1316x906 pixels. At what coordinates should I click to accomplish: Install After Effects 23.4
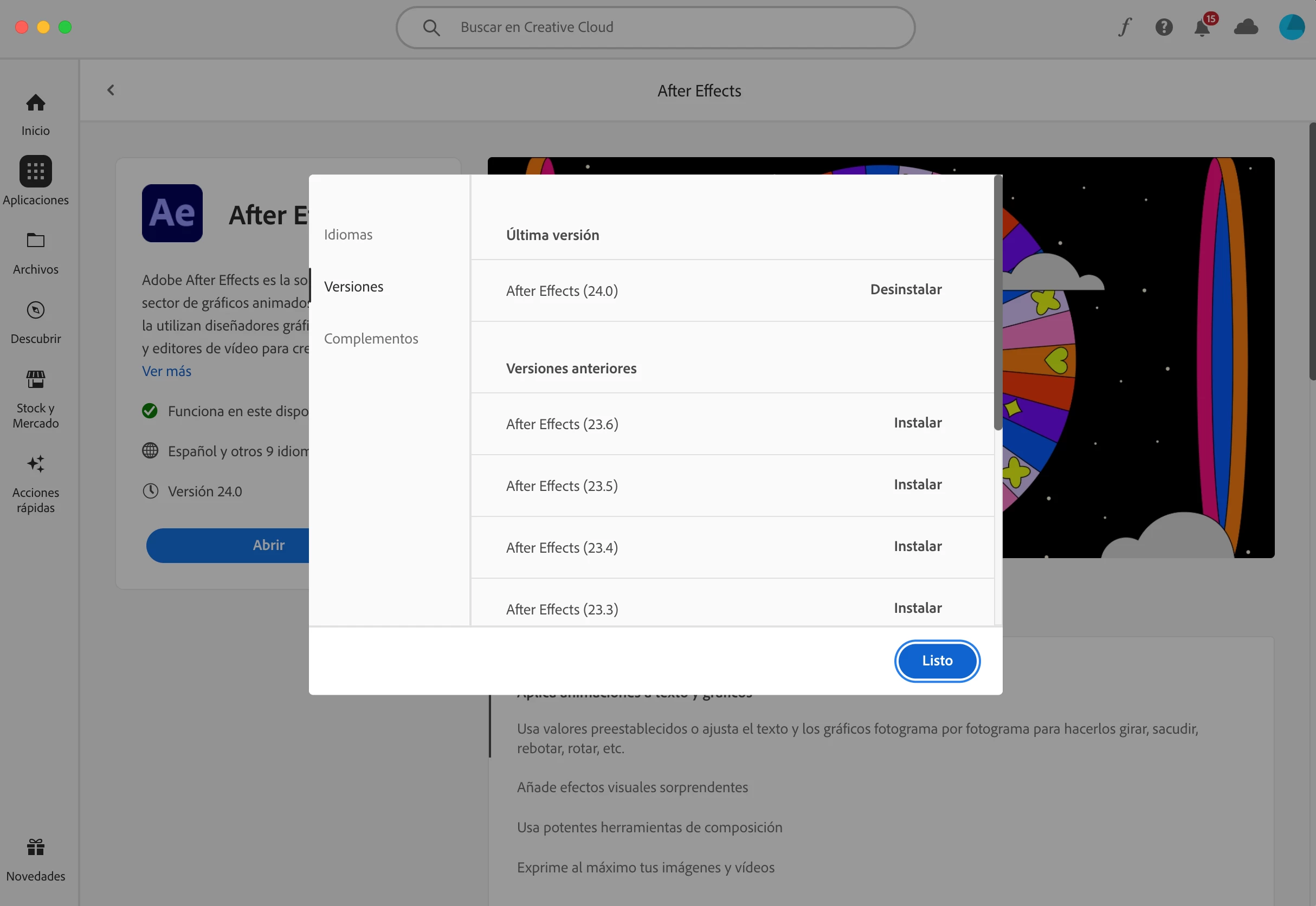[918, 546]
